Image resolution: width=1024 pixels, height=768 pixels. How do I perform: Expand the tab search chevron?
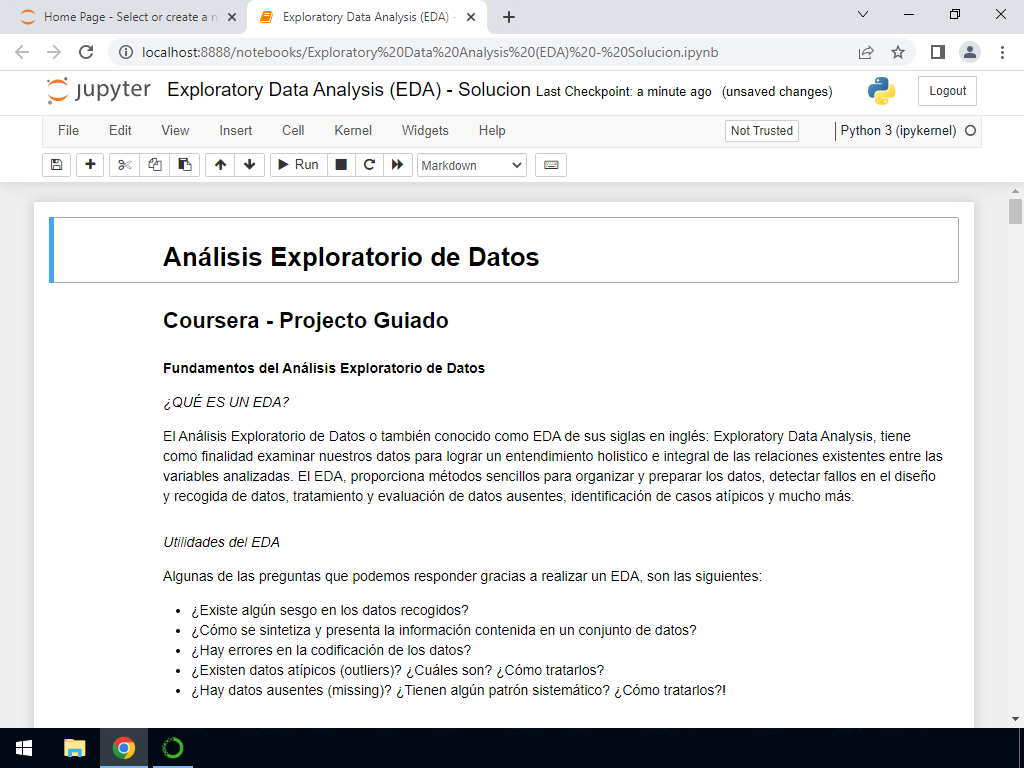863,14
